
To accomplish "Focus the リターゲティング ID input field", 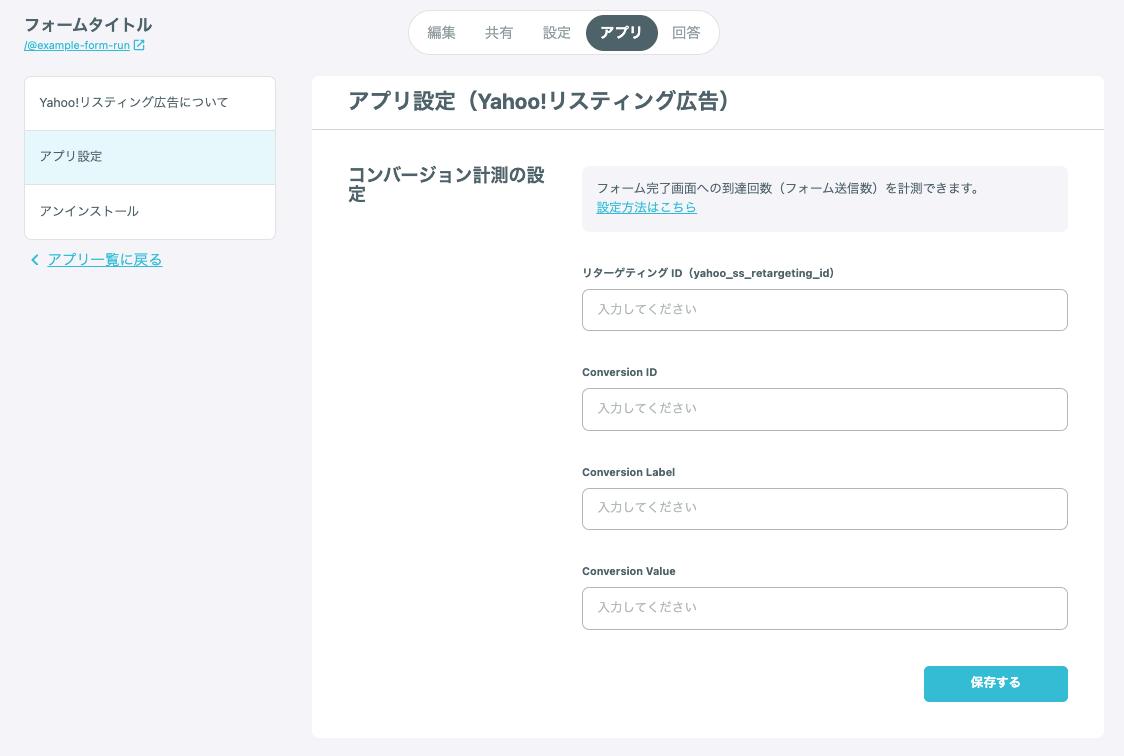I will click(824, 310).
